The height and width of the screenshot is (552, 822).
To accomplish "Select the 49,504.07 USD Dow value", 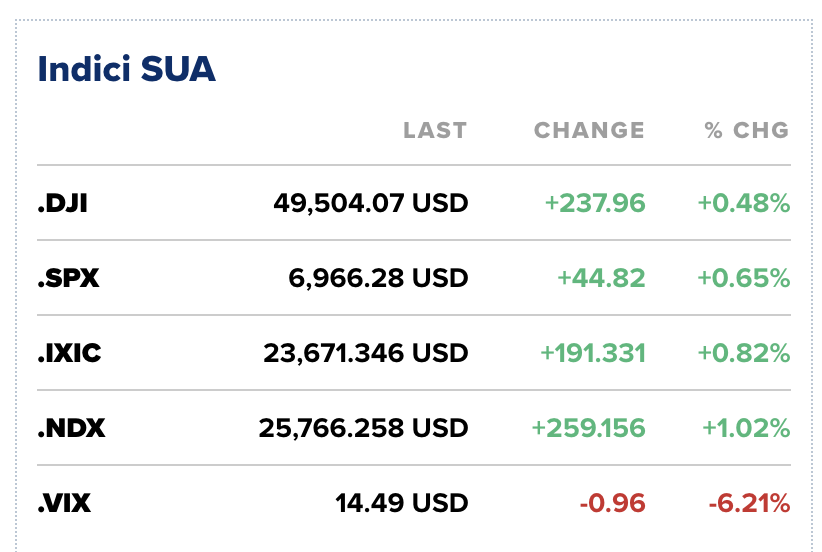I will tap(370, 204).
